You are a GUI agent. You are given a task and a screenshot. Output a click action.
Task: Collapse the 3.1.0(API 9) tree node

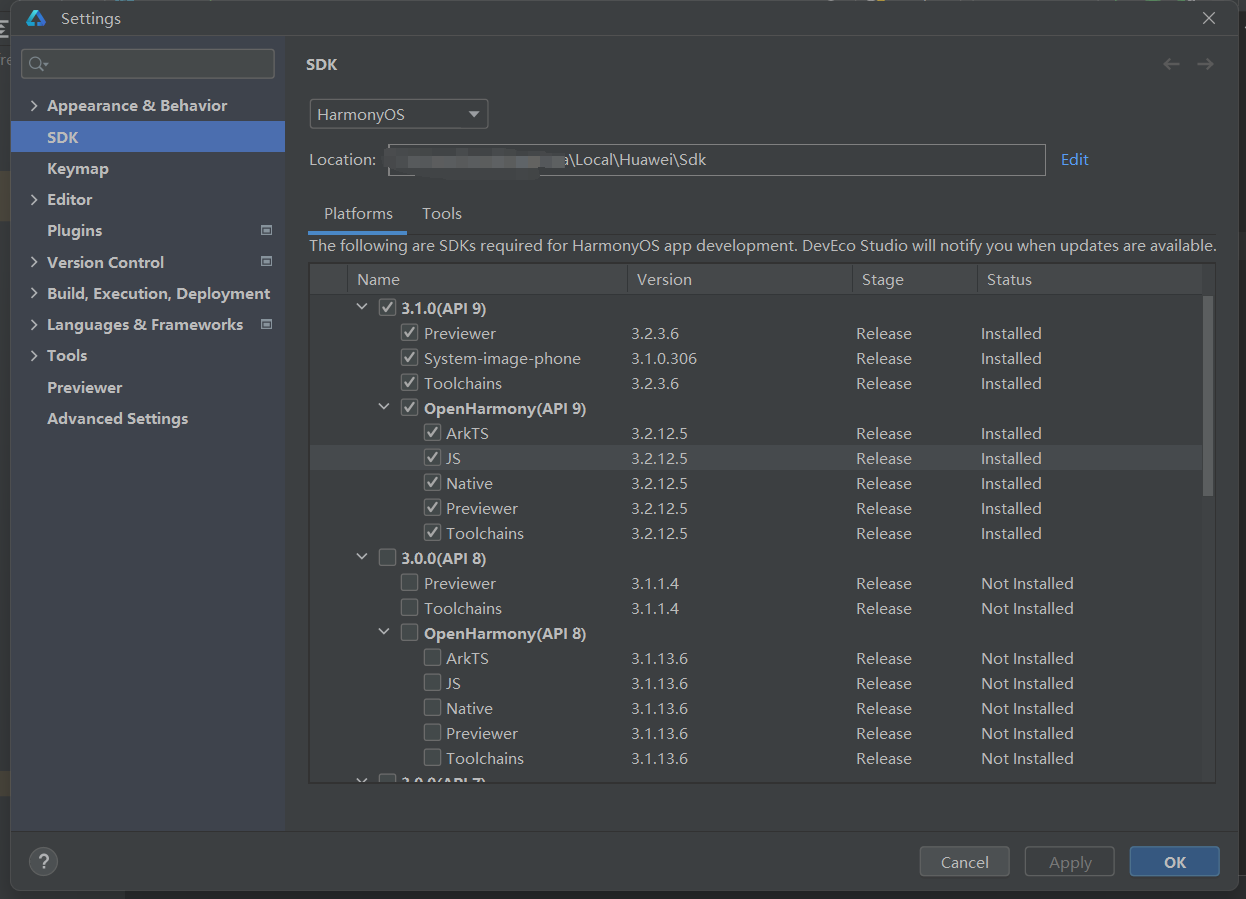click(x=362, y=308)
